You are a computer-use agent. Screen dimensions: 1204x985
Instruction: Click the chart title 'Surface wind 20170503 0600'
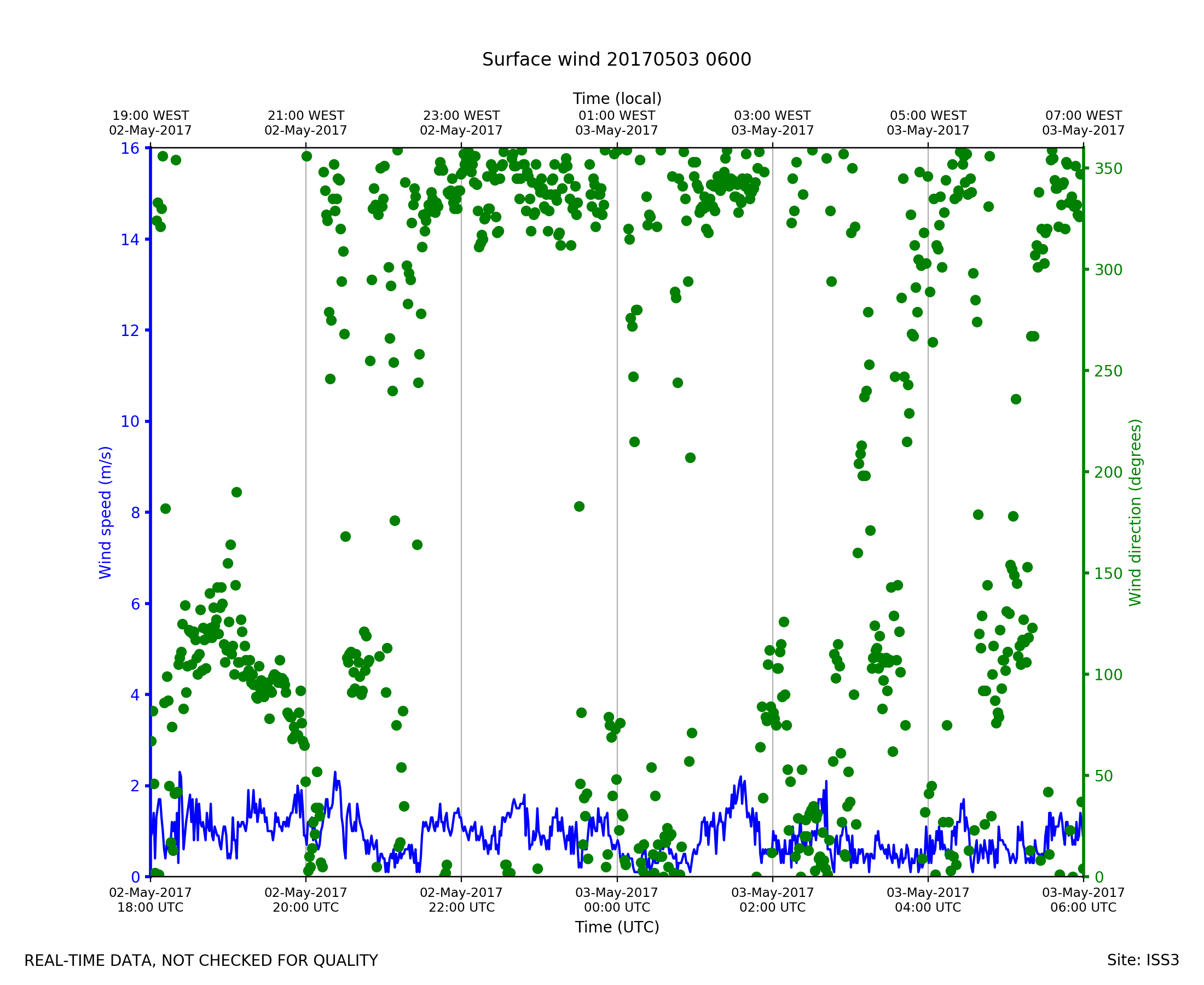[x=616, y=60]
